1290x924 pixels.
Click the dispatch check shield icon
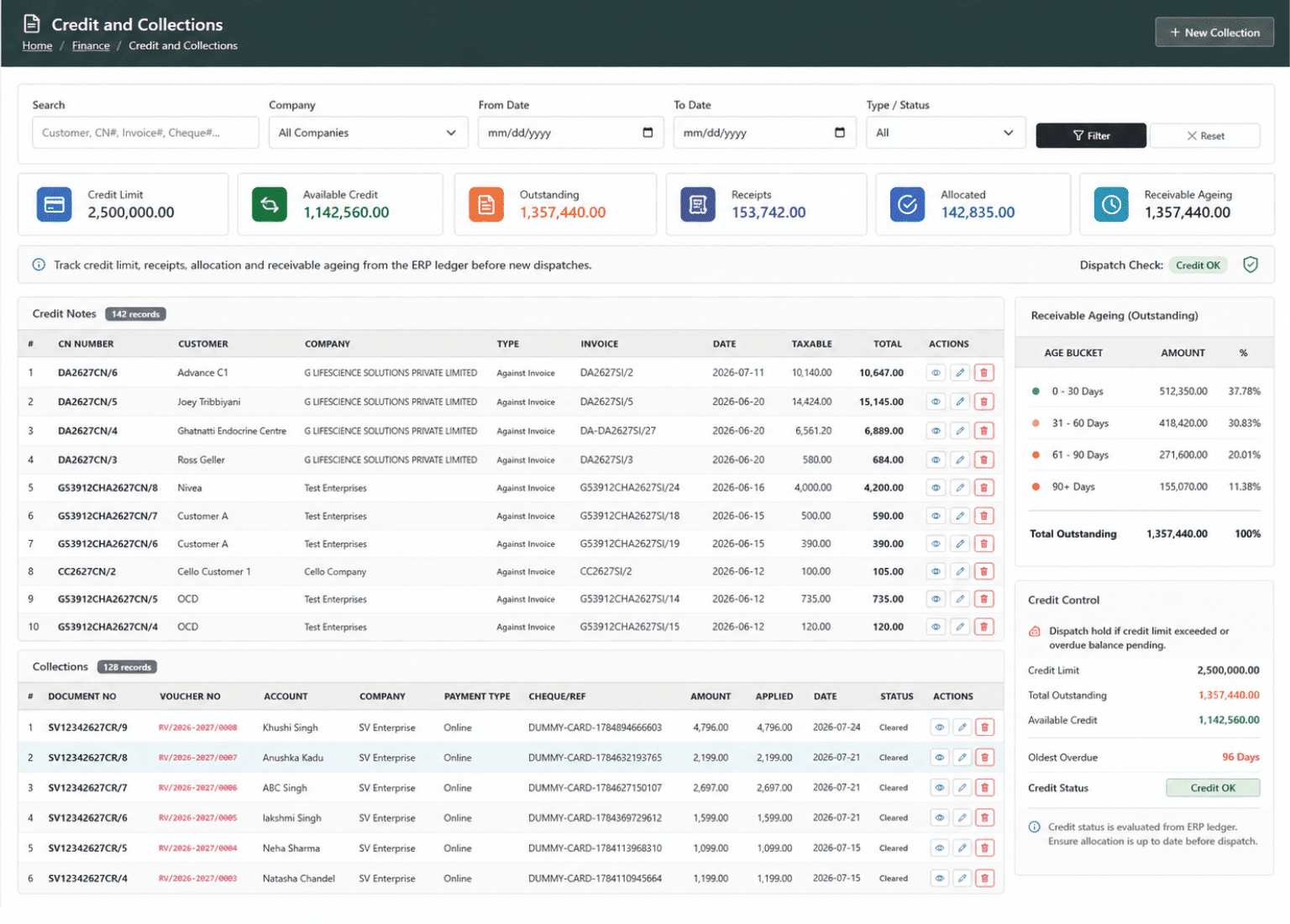point(1251,265)
